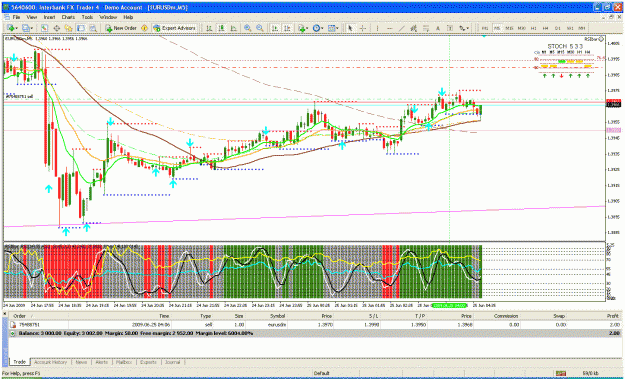Viewport: 625px width, 379px height.
Task: Select the Fibonacci retracement tool
Action: [x=426, y=28]
